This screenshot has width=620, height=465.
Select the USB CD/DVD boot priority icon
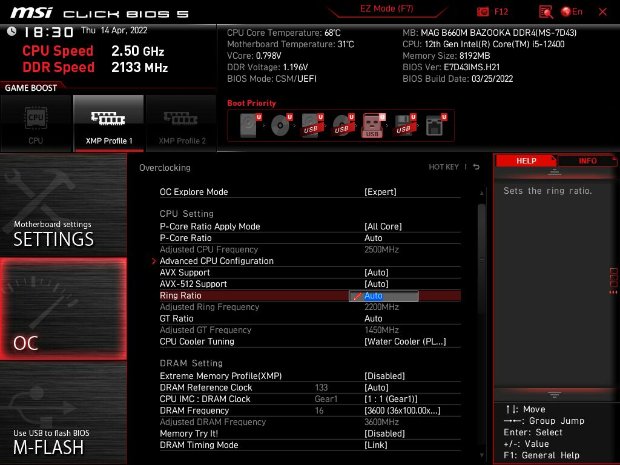[343, 125]
